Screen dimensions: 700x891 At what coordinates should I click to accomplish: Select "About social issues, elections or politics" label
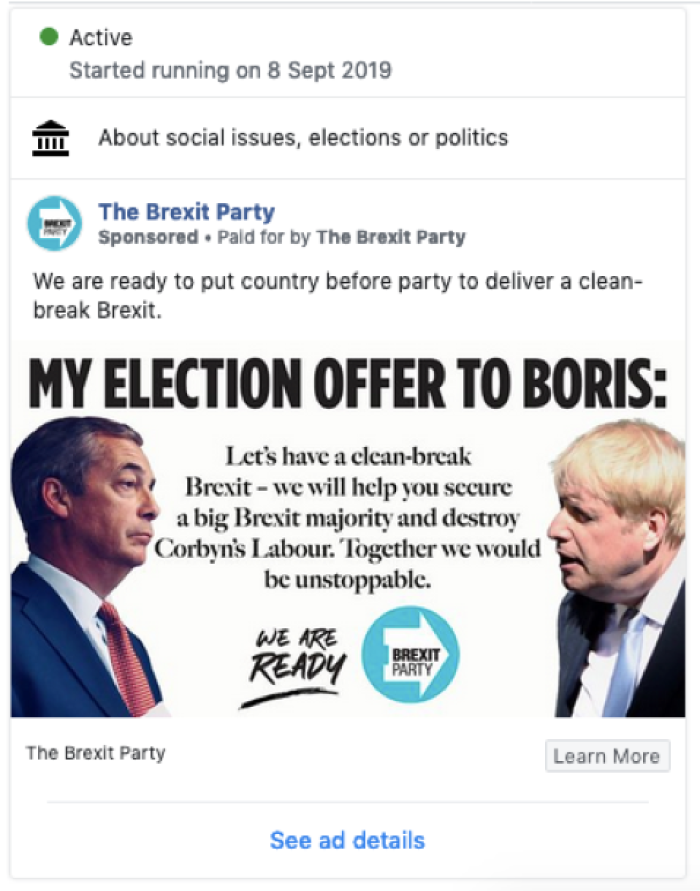[x=303, y=138]
